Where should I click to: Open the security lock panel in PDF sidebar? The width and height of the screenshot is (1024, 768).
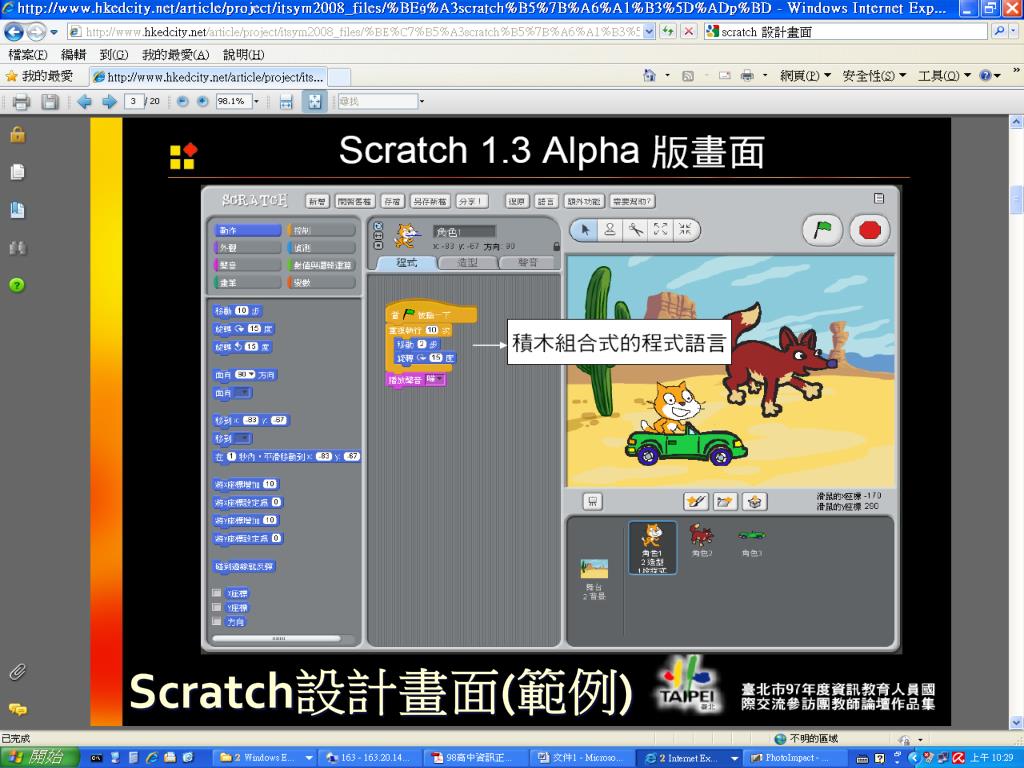click(18, 135)
